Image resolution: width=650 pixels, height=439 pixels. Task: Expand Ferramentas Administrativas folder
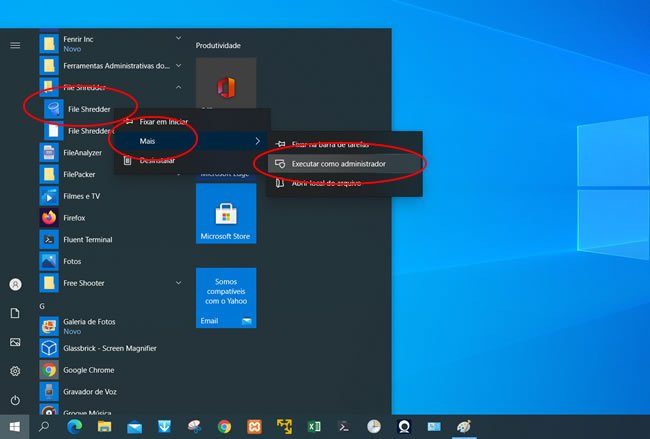[x=110, y=66]
